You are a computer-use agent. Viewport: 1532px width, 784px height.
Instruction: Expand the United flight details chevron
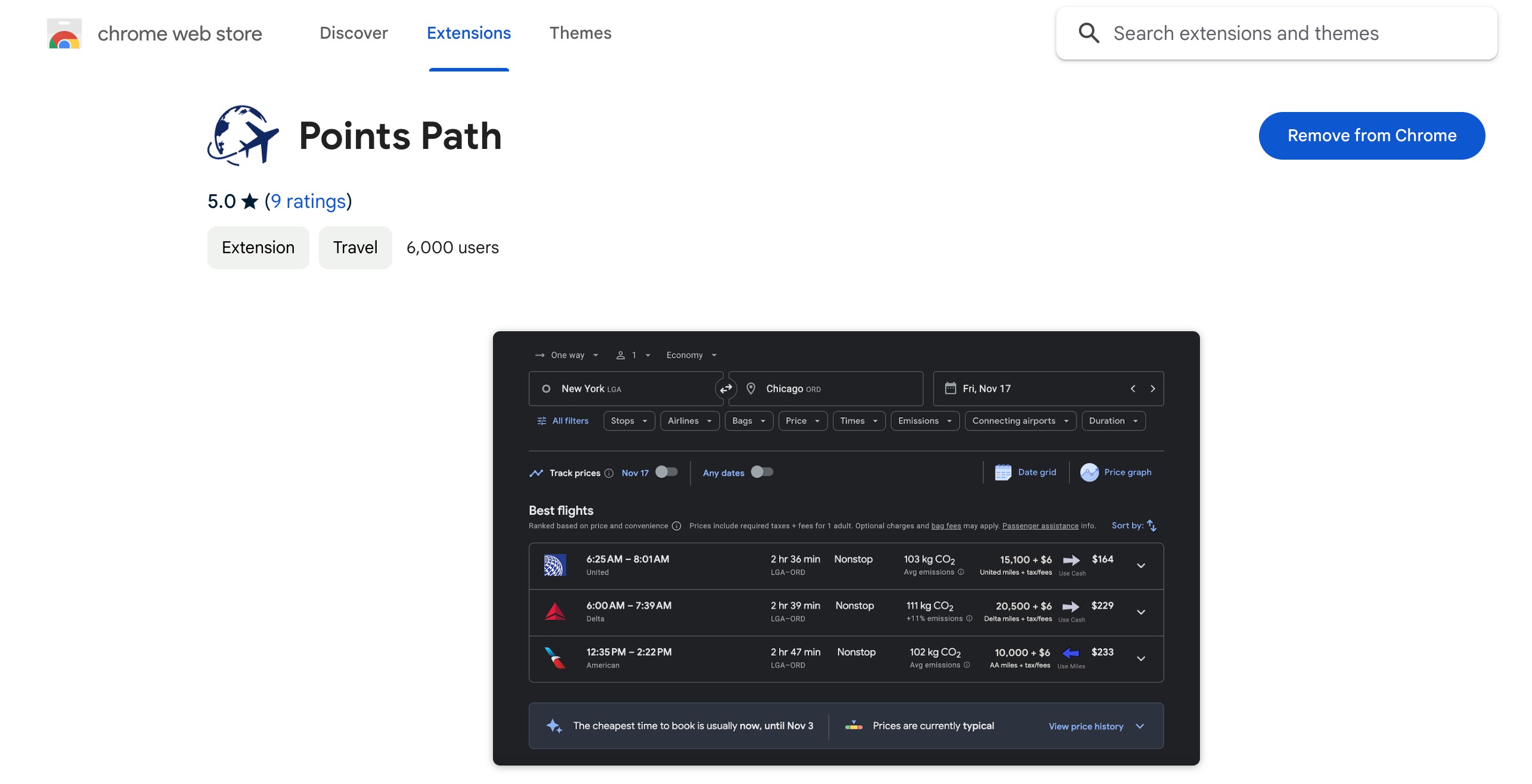tap(1141, 565)
